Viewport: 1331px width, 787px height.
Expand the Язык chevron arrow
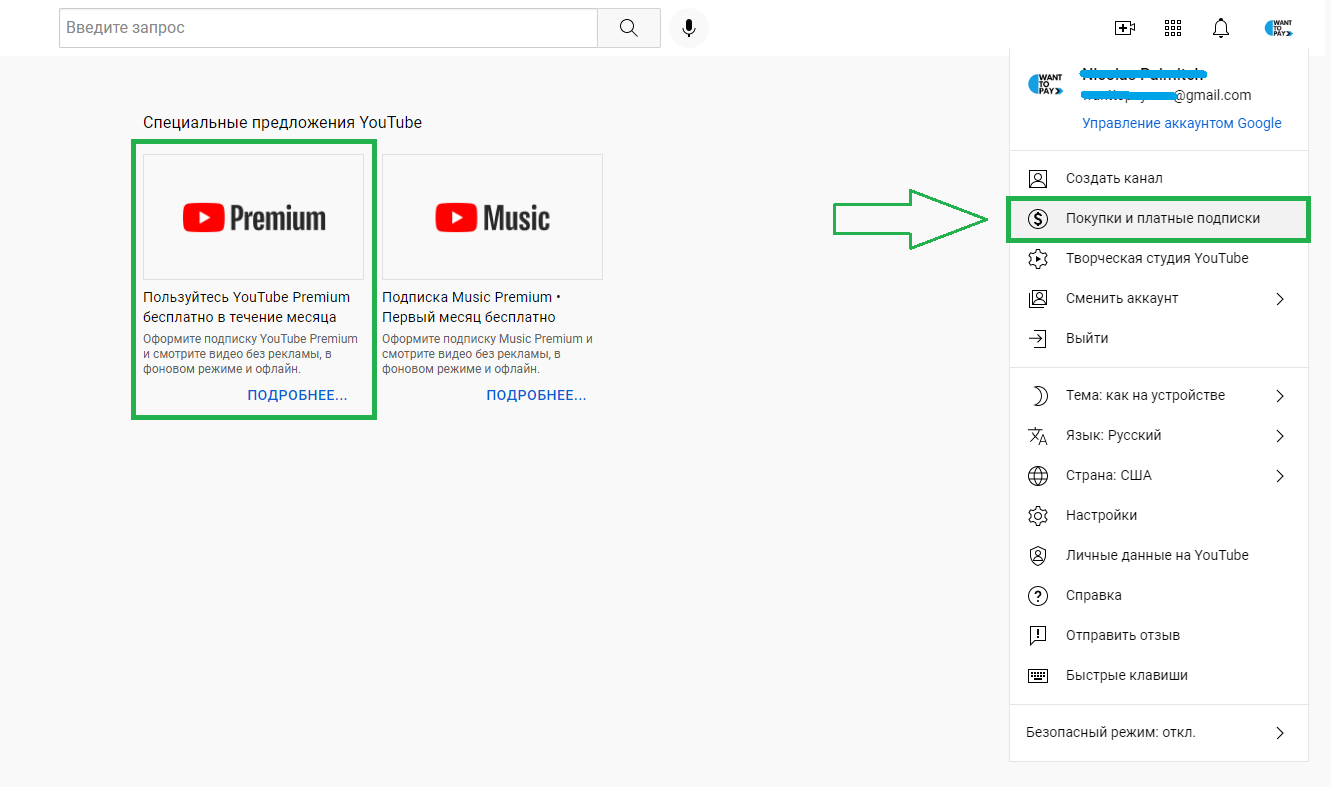tap(1280, 435)
